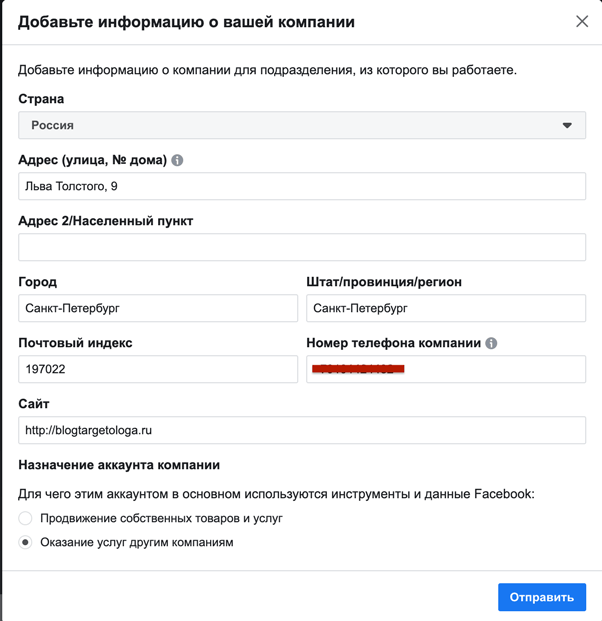Click the street address field "Льва Толстого, 9"
Viewport: 602px width, 621px height.
coord(302,187)
